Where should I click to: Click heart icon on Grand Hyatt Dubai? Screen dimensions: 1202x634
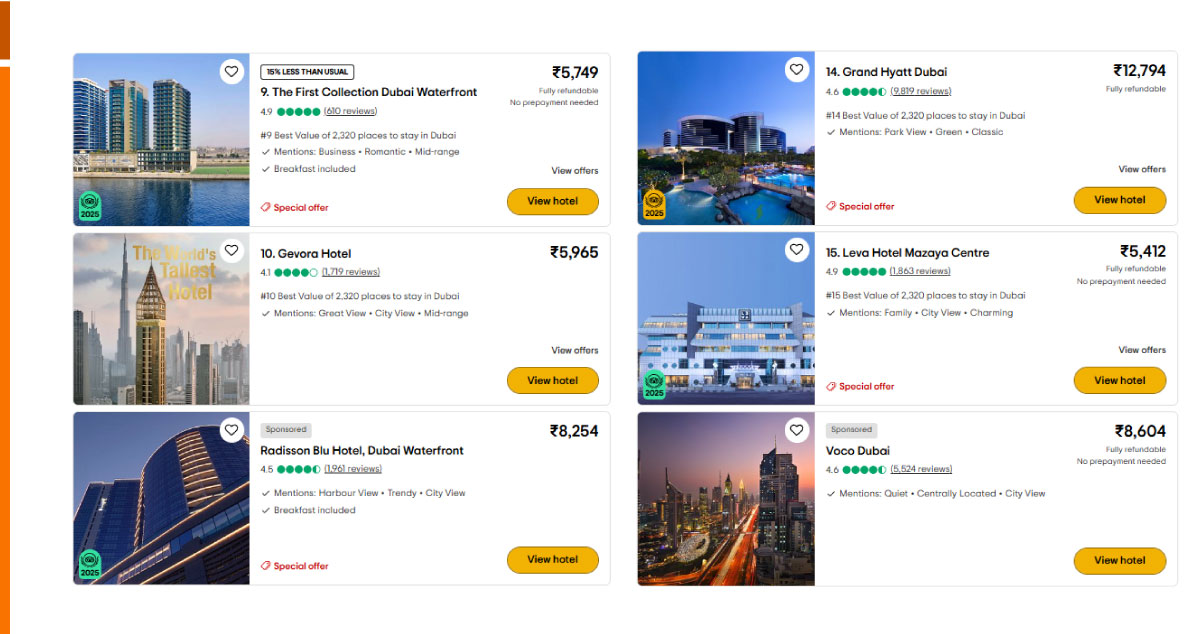[x=796, y=70]
